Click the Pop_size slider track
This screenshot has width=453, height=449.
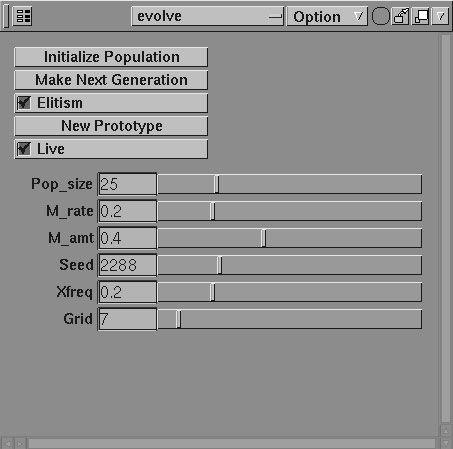pyautogui.click(x=290, y=184)
